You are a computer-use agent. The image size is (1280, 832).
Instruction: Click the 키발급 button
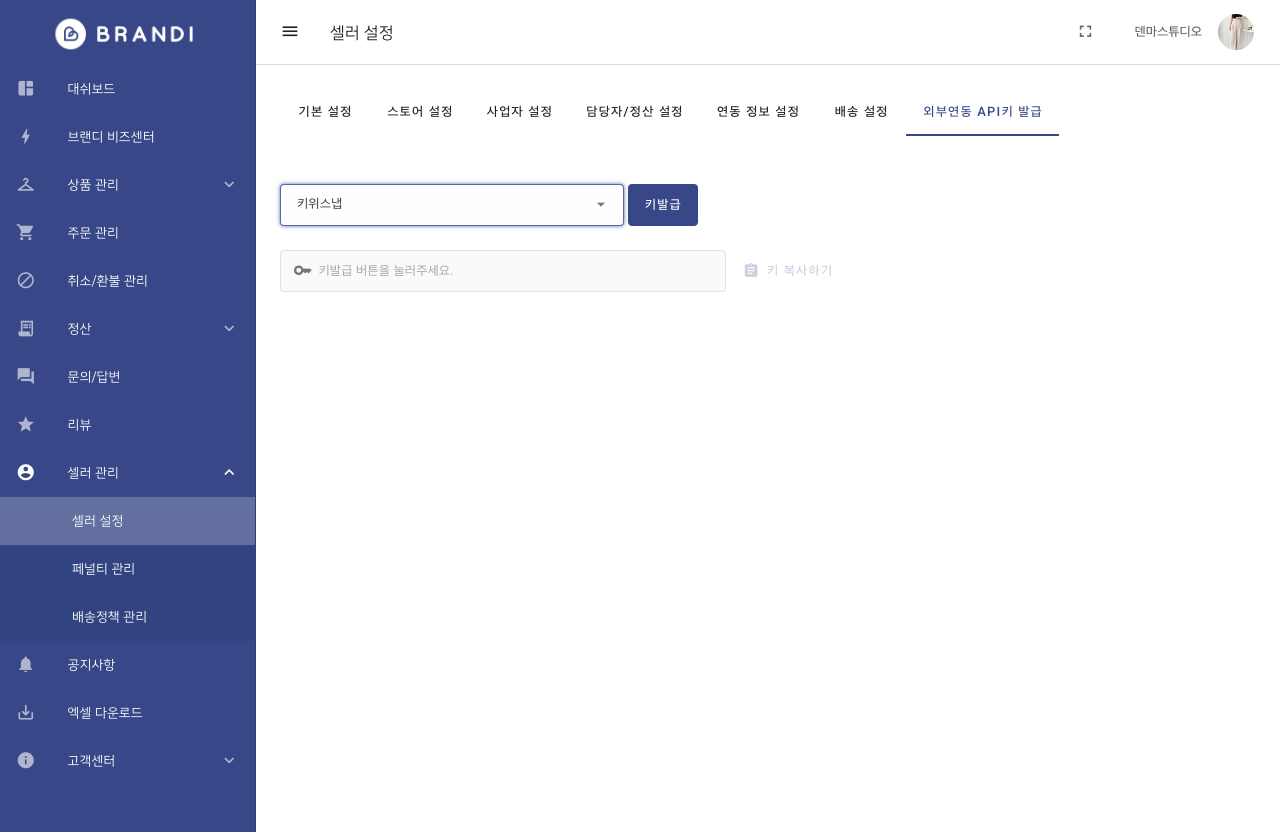click(x=663, y=205)
